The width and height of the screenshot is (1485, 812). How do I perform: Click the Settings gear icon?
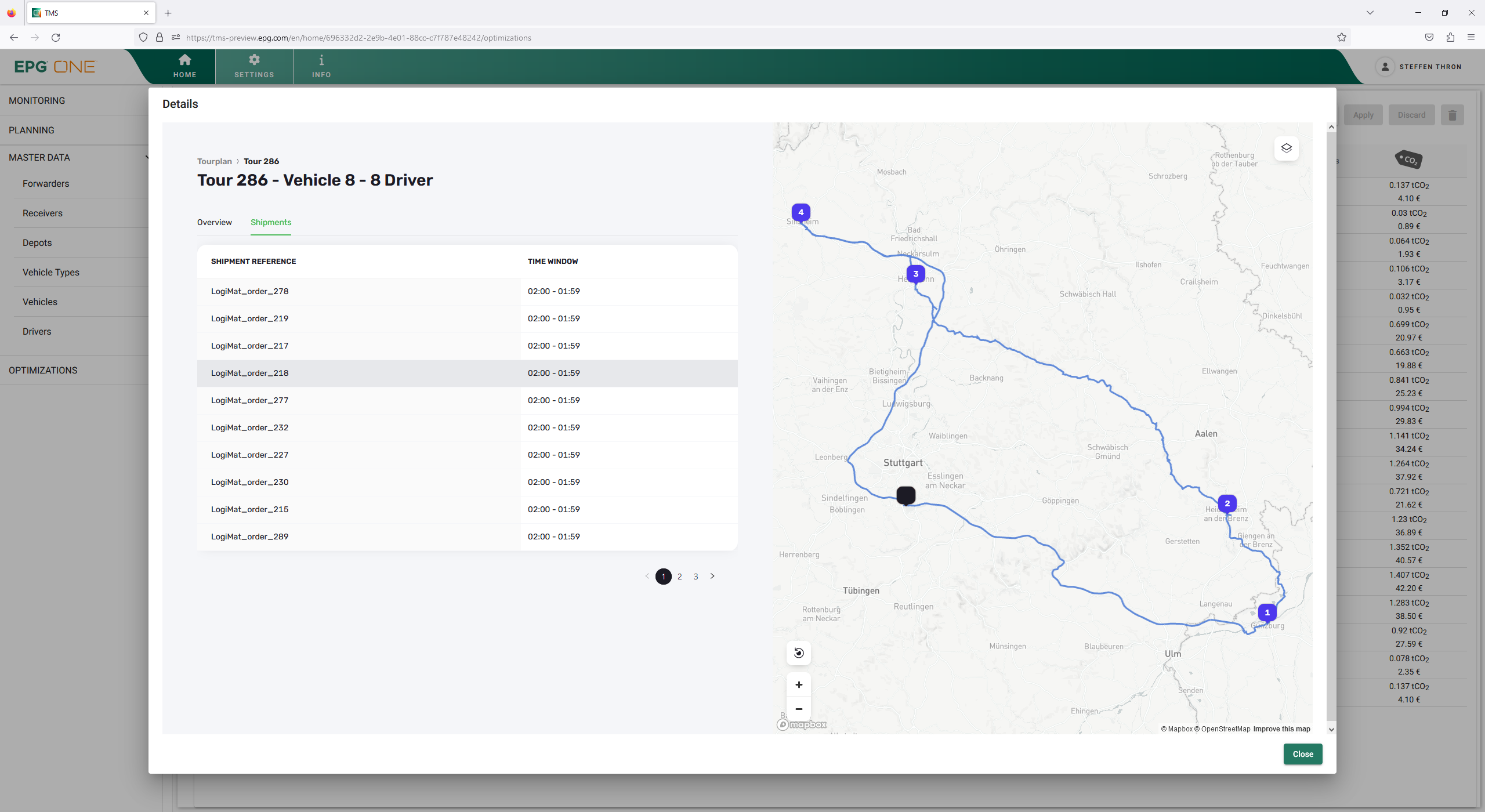[x=254, y=61]
